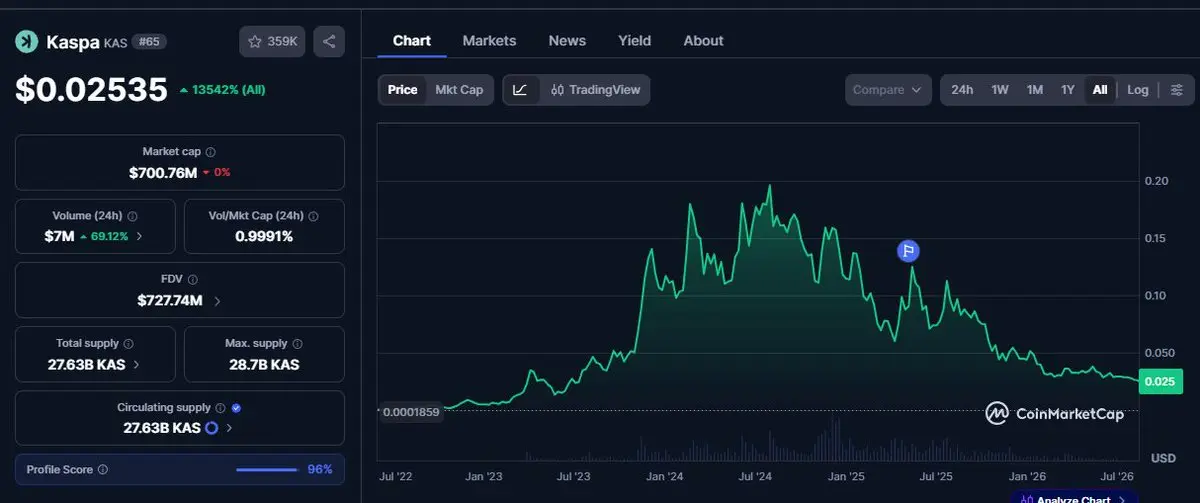This screenshot has height=503, width=1200.
Task: Open the Markets tab
Action: click(x=489, y=41)
